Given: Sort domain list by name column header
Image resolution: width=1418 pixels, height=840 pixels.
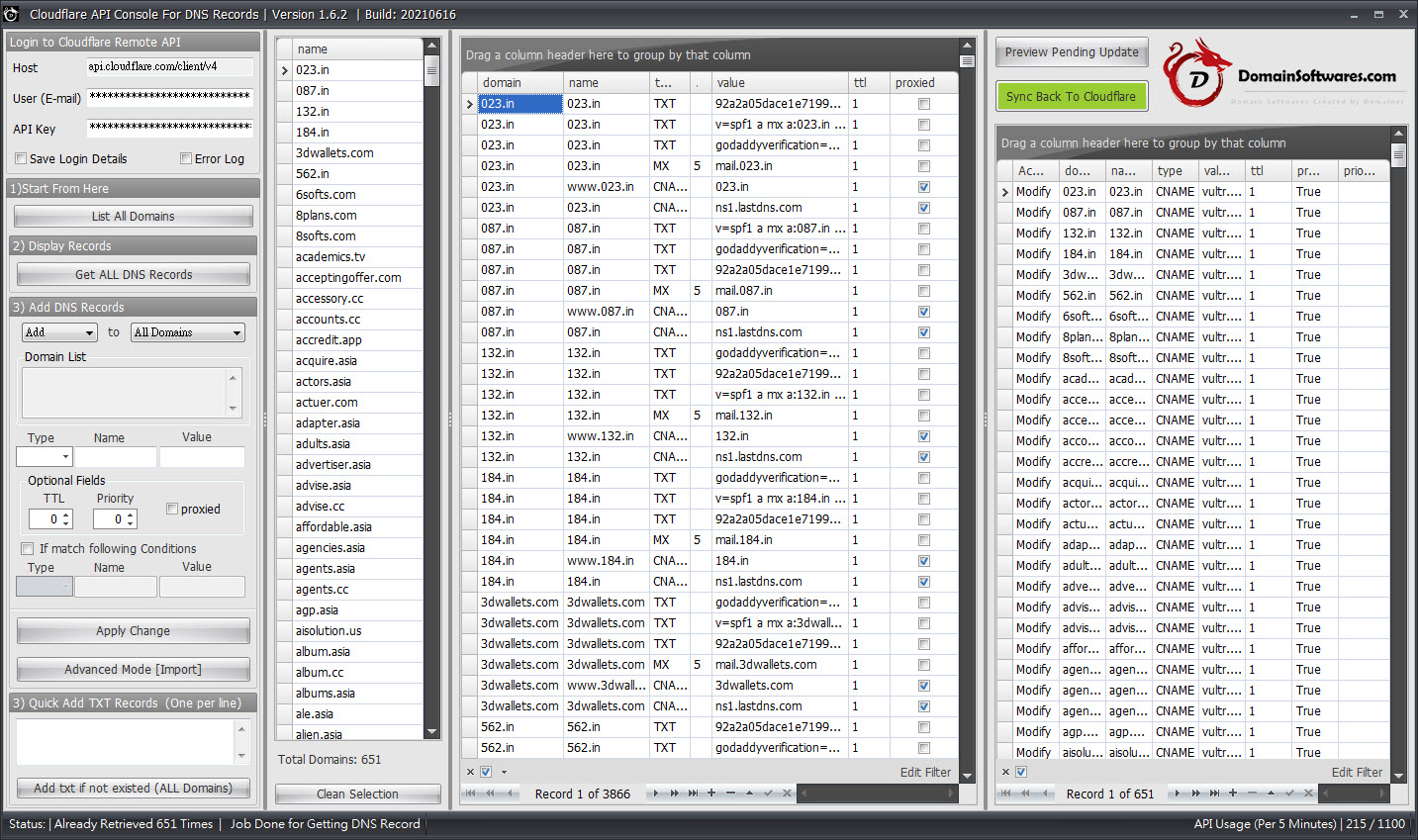Looking at the screenshot, I should coord(357,49).
